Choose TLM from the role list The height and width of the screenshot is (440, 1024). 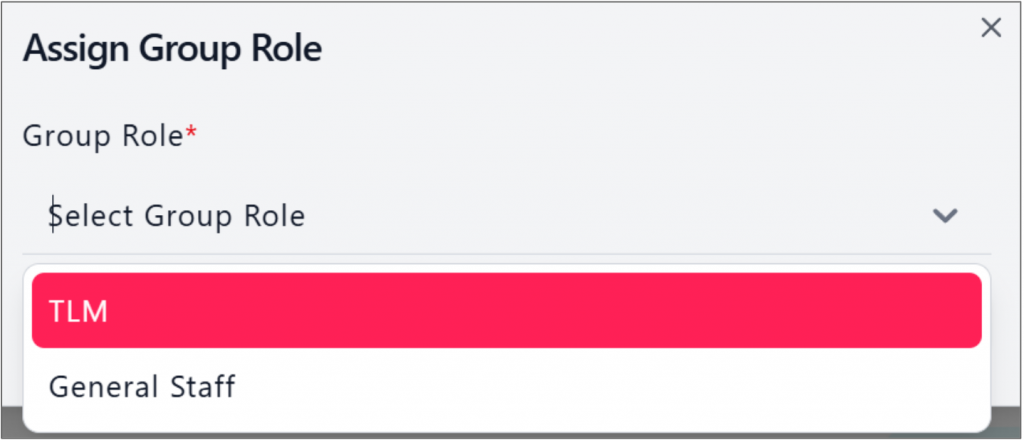tap(506, 311)
